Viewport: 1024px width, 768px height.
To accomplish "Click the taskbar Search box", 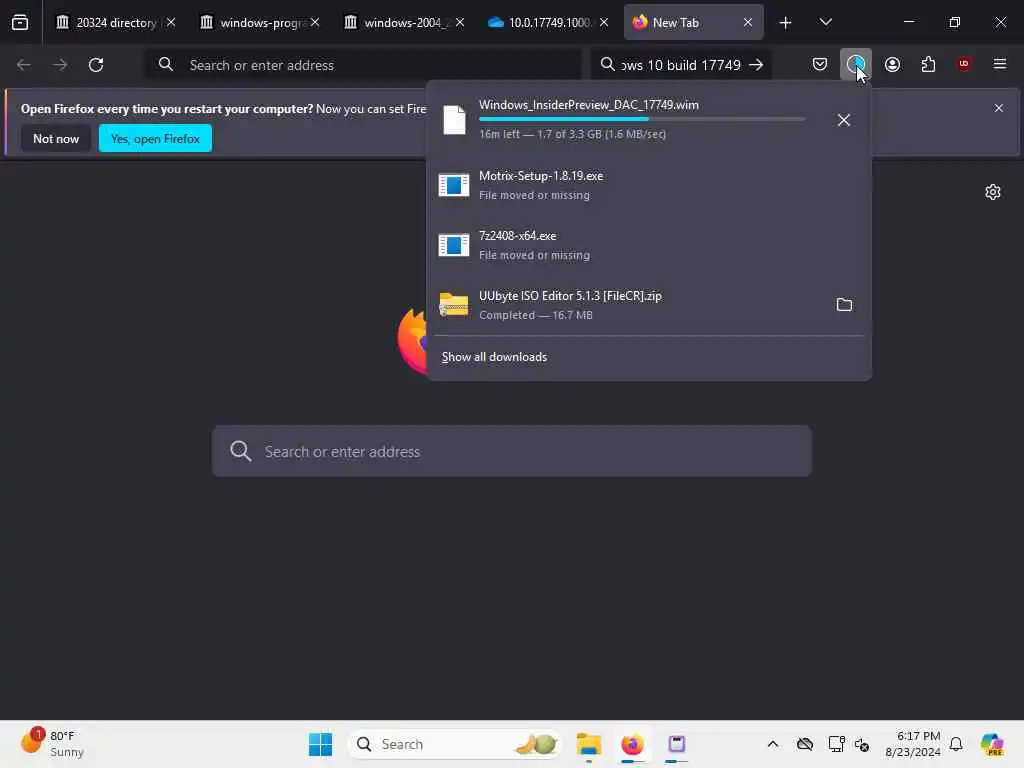I will 455,744.
